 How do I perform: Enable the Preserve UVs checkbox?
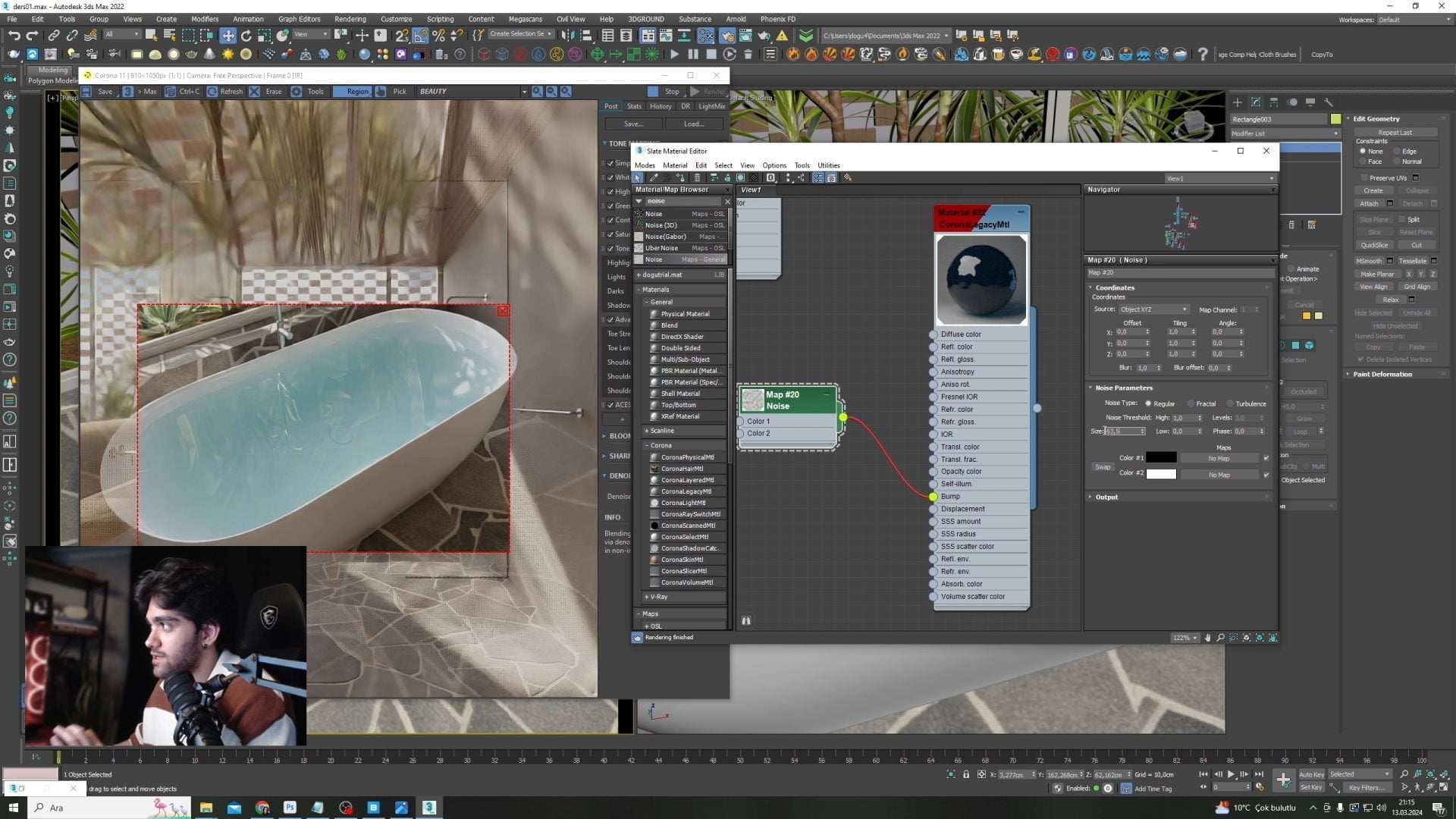tap(1364, 177)
